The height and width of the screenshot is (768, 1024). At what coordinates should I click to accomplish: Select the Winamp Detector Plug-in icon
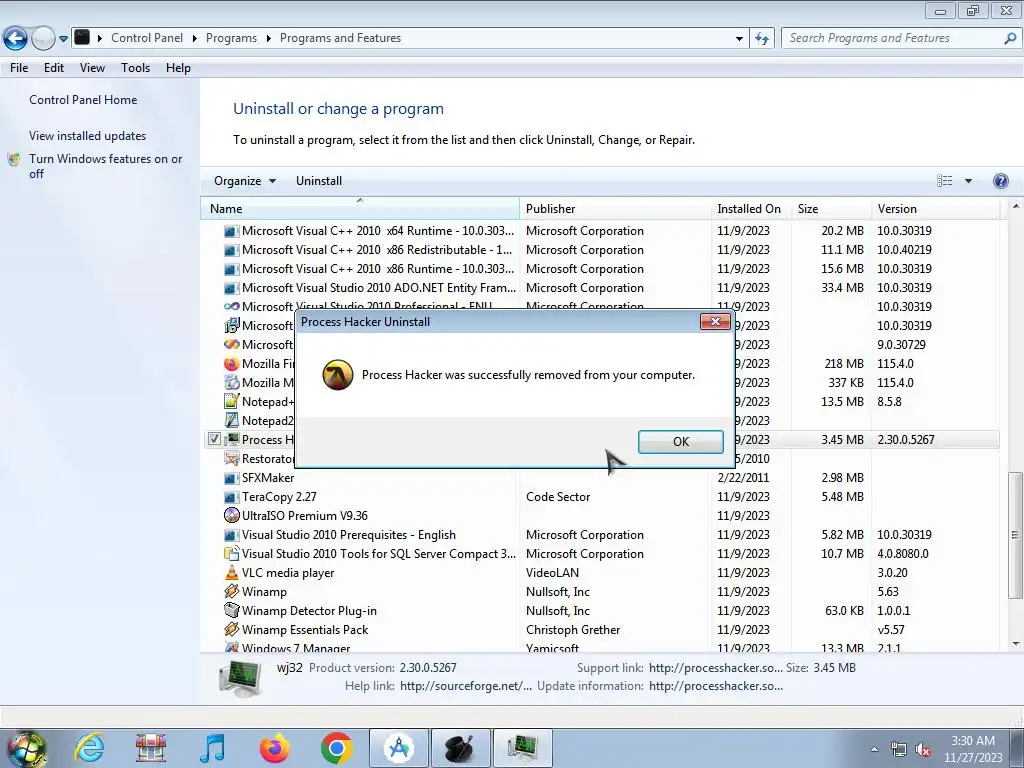click(x=231, y=611)
